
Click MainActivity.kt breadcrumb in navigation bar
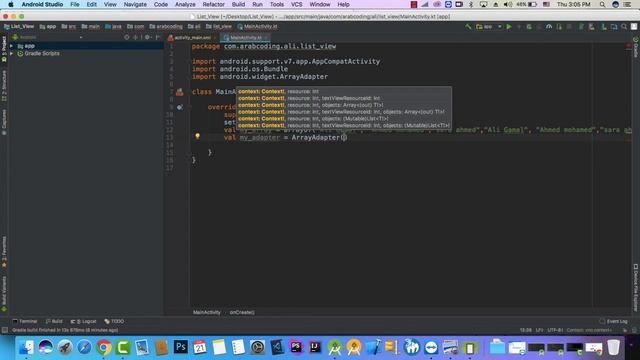tap(257, 27)
